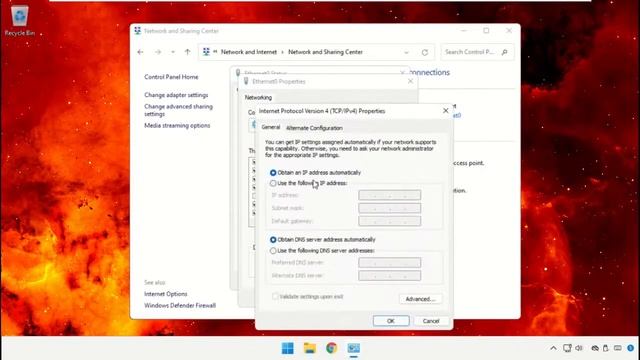Open Media streaming options link
640x360 pixels.
177,125
